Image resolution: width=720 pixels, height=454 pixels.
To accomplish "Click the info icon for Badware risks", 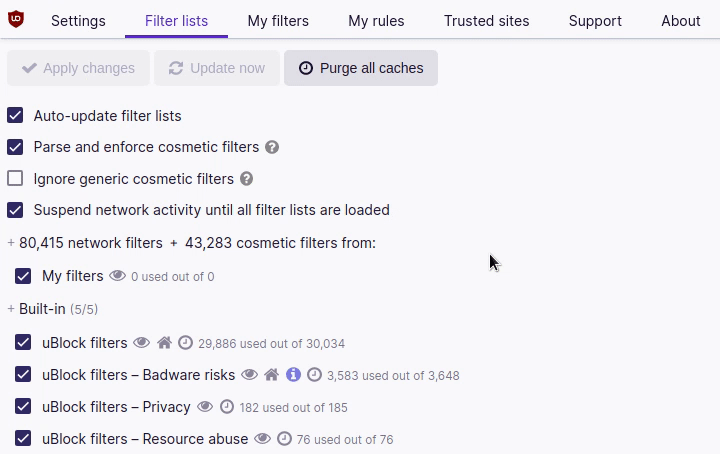I will click(293, 375).
